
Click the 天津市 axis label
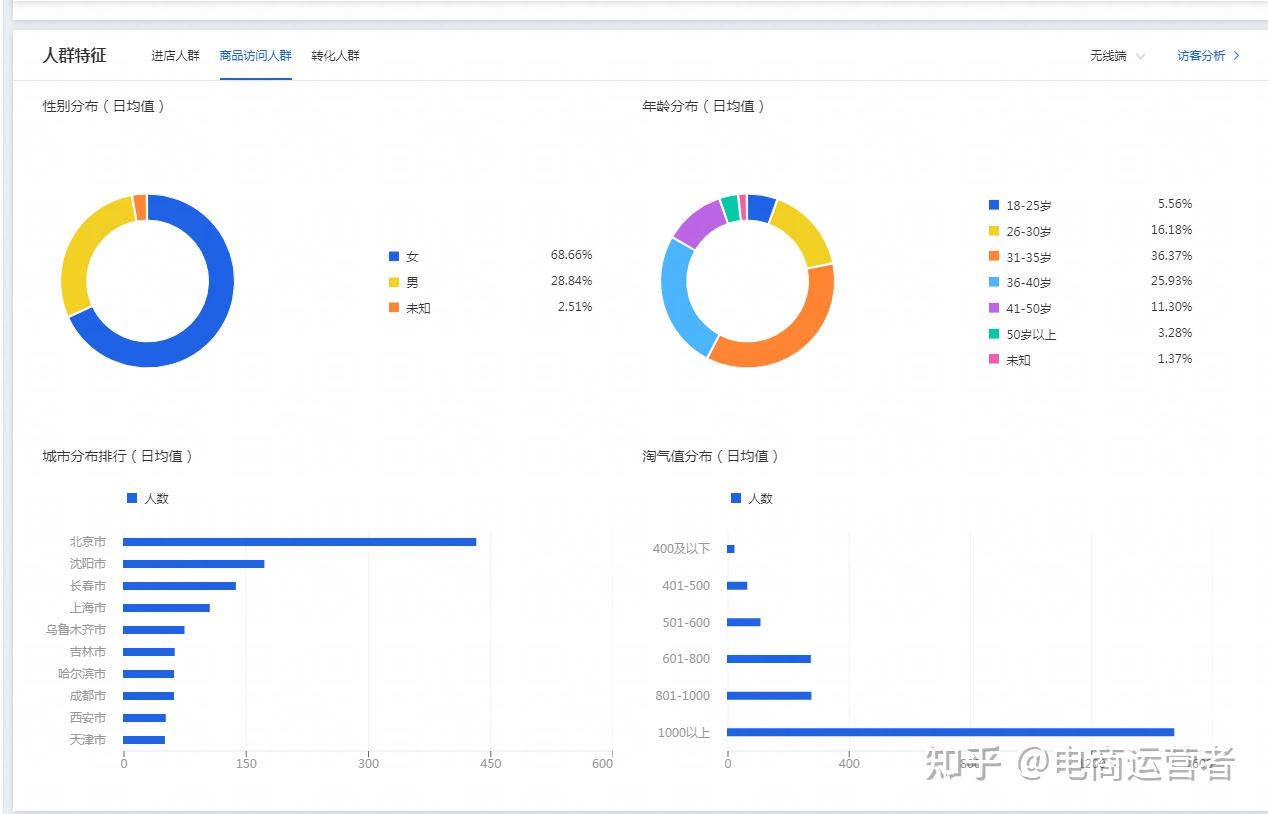[88, 740]
